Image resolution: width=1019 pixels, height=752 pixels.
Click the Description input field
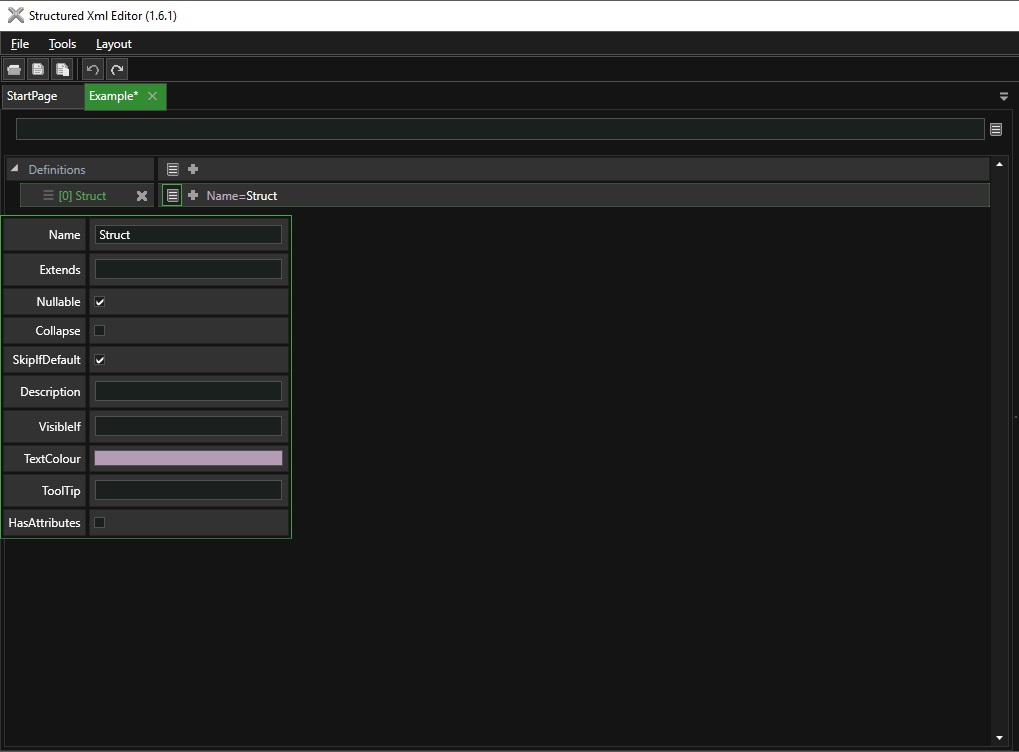[188, 391]
